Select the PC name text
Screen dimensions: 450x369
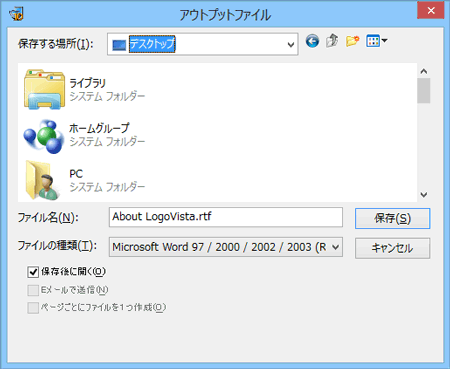[x=76, y=174]
